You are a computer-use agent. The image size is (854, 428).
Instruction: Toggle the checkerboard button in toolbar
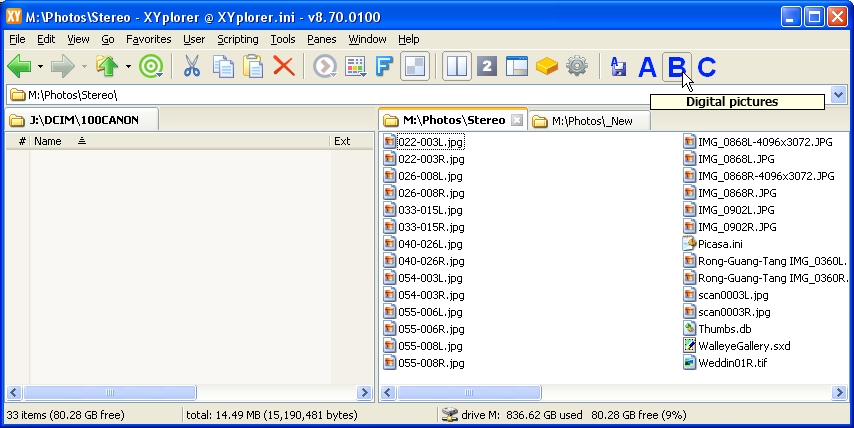pyautogui.click(x=414, y=67)
